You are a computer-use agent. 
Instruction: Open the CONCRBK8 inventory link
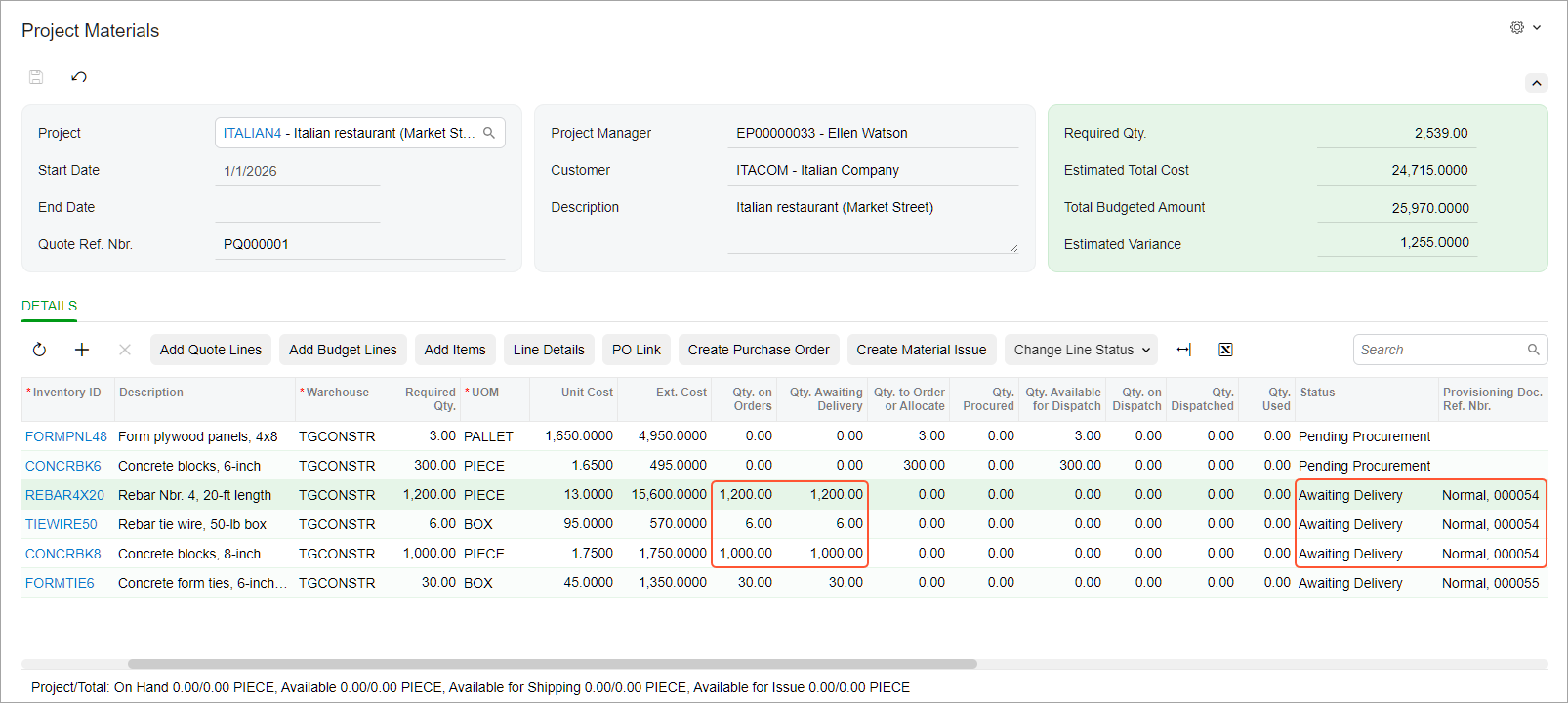pyautogui.click(x=63, y=554)
